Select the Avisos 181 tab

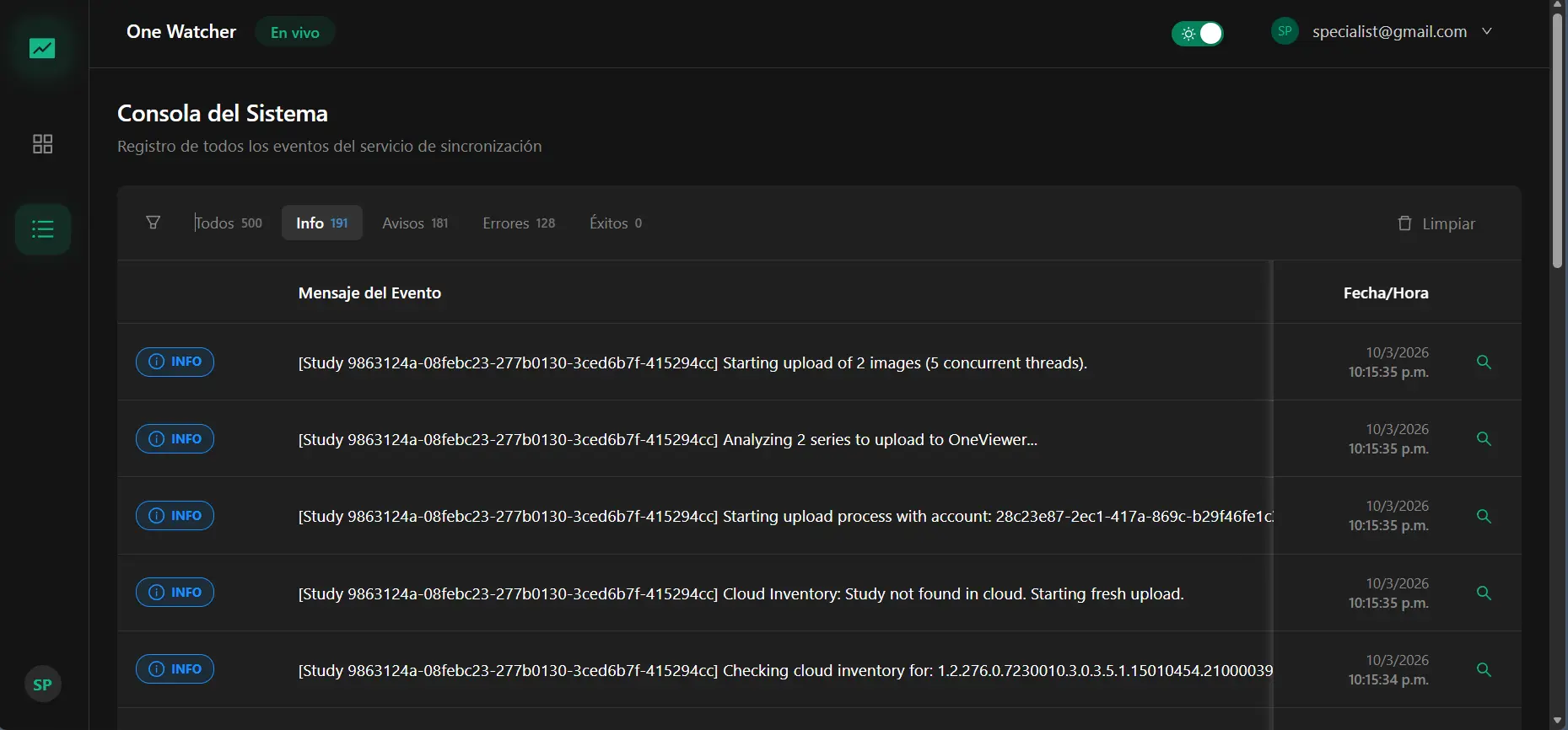415,223
